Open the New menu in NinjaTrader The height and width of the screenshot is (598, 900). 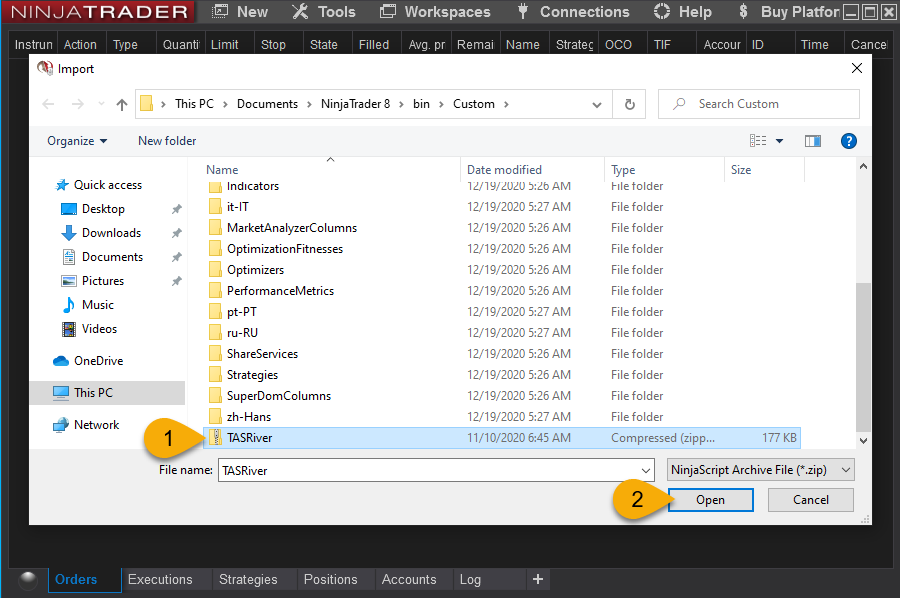coord(239,11)
